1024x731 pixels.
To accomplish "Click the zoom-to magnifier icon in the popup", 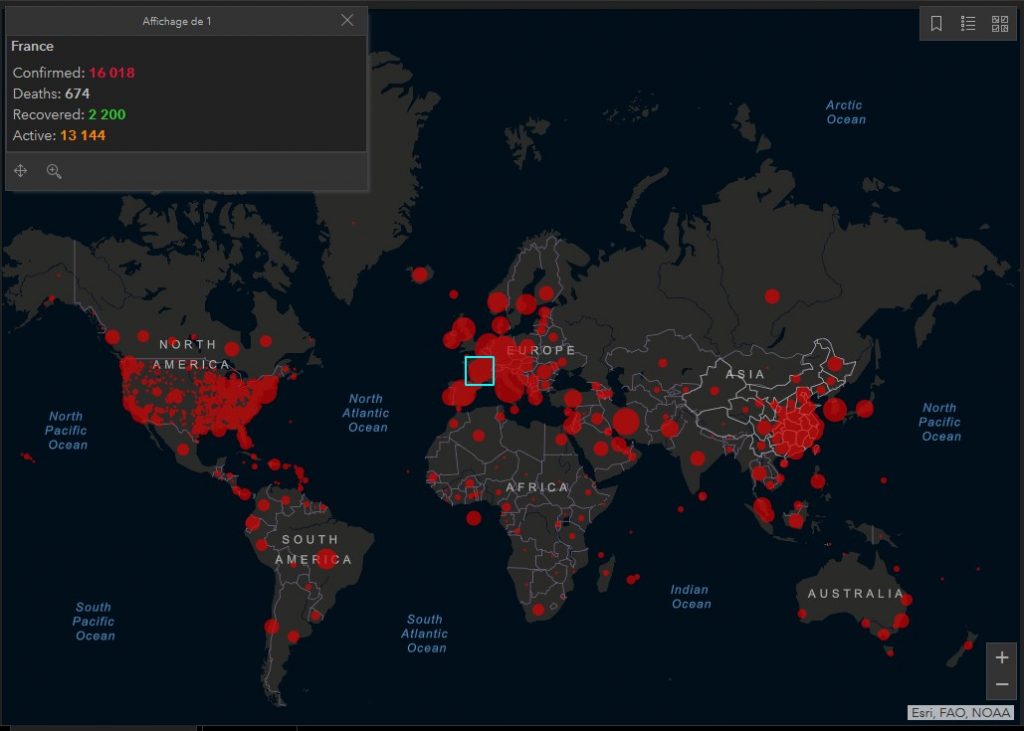I will pos(54,171).
